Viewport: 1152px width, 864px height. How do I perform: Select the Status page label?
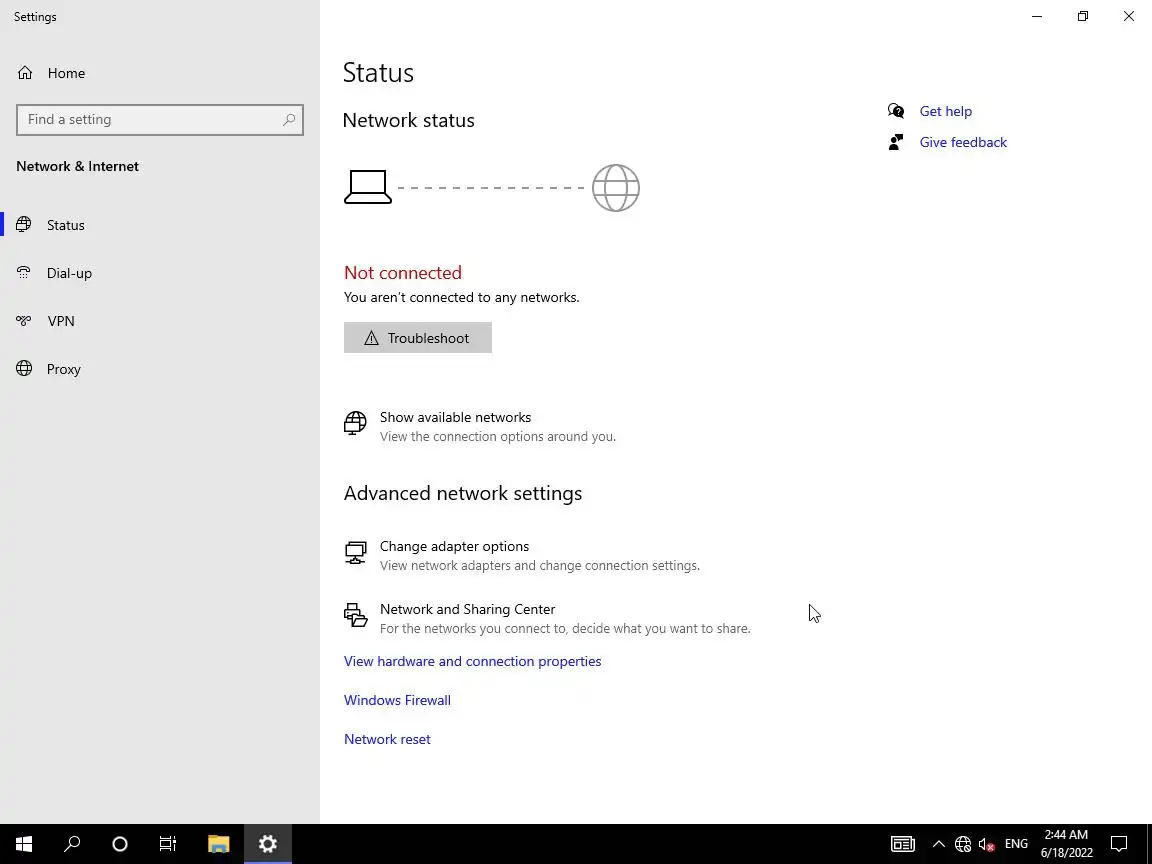[65, 226]
